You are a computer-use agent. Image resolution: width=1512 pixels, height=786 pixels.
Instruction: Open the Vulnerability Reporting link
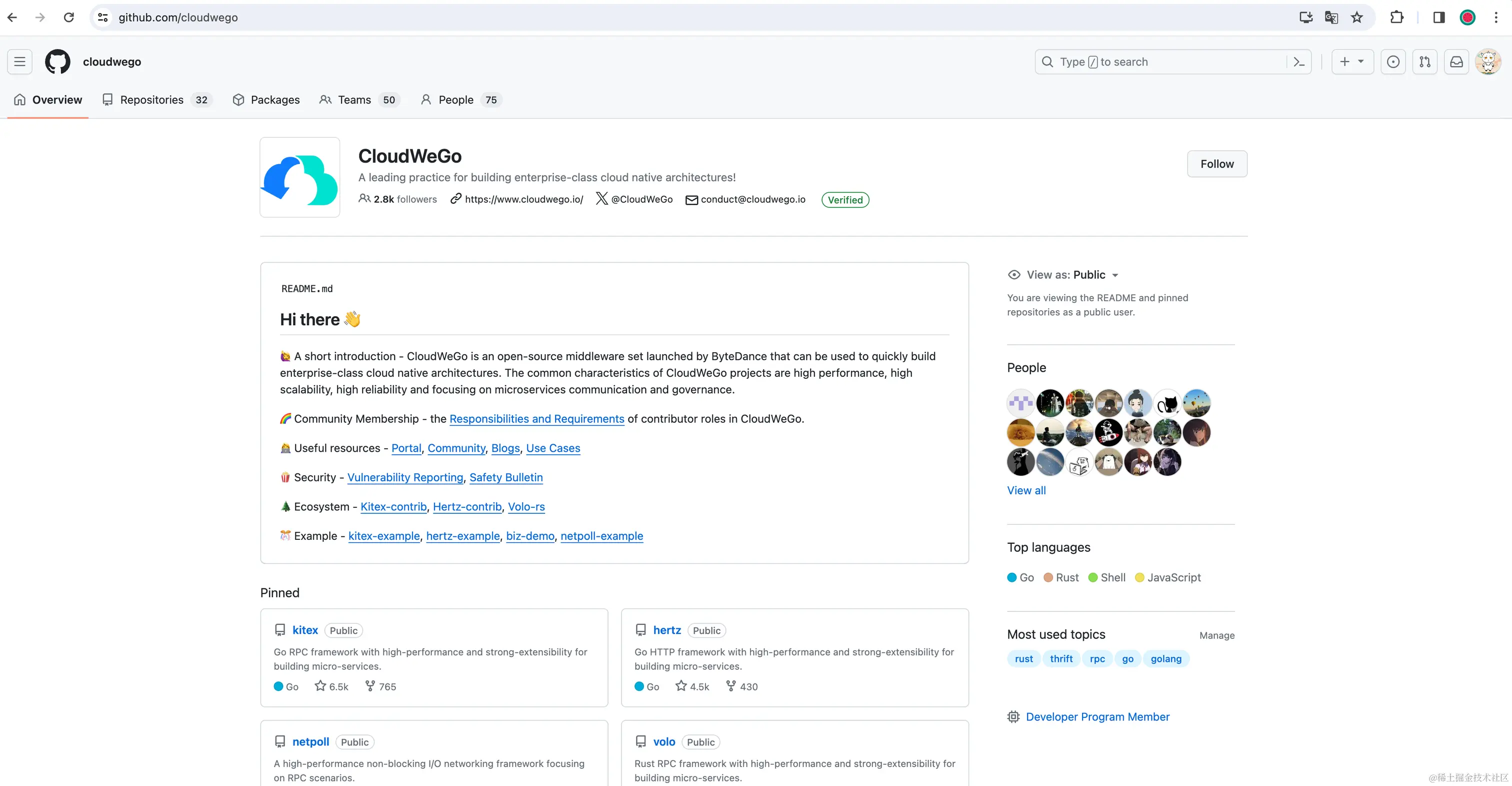tap(405, 478)
